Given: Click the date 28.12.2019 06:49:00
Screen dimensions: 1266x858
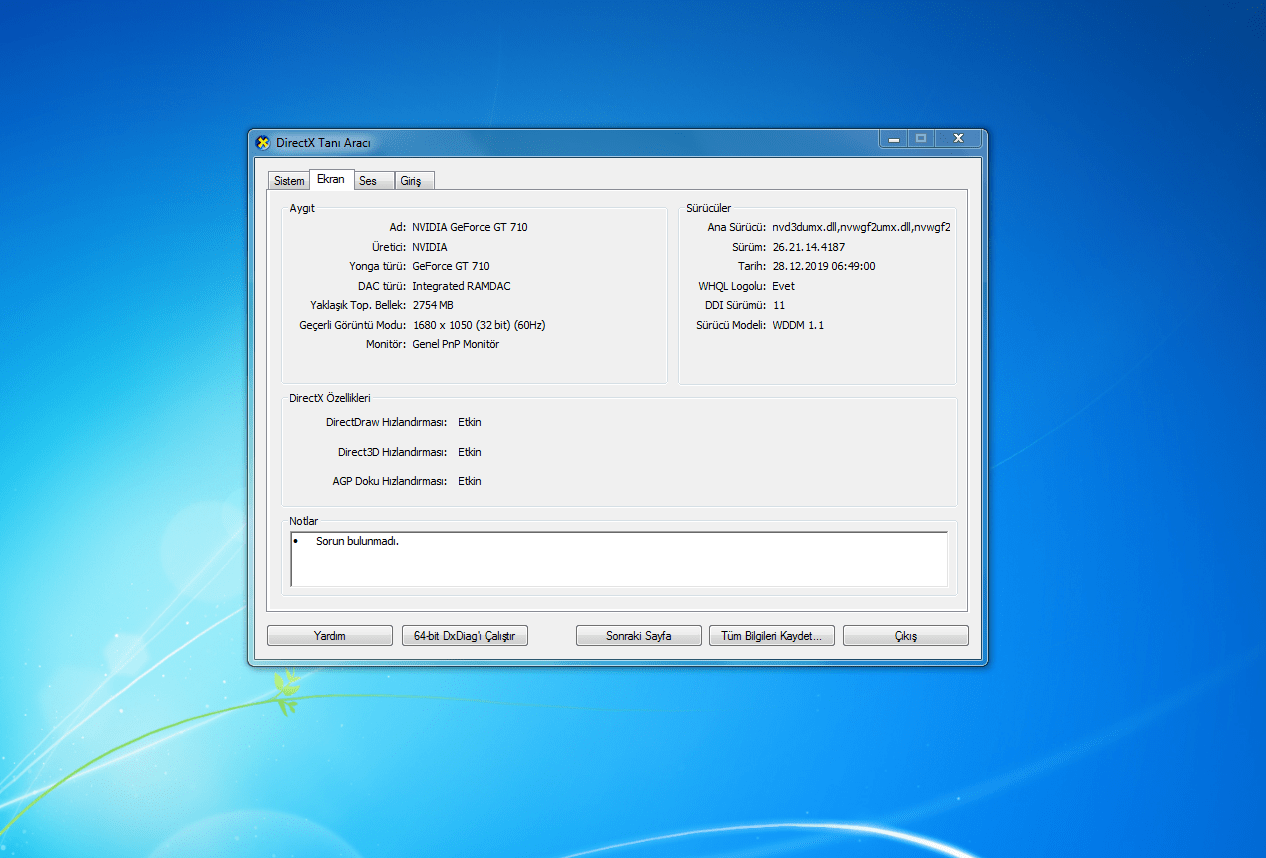Looking at the screenshot, I should [x=824, y=266].
